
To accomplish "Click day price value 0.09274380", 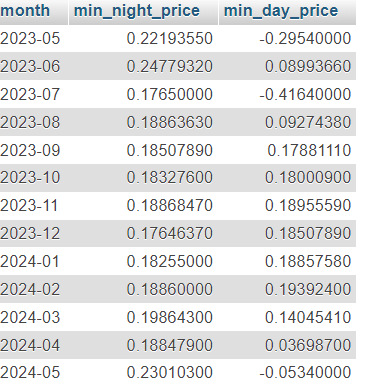I will click(x=308, y=122).
